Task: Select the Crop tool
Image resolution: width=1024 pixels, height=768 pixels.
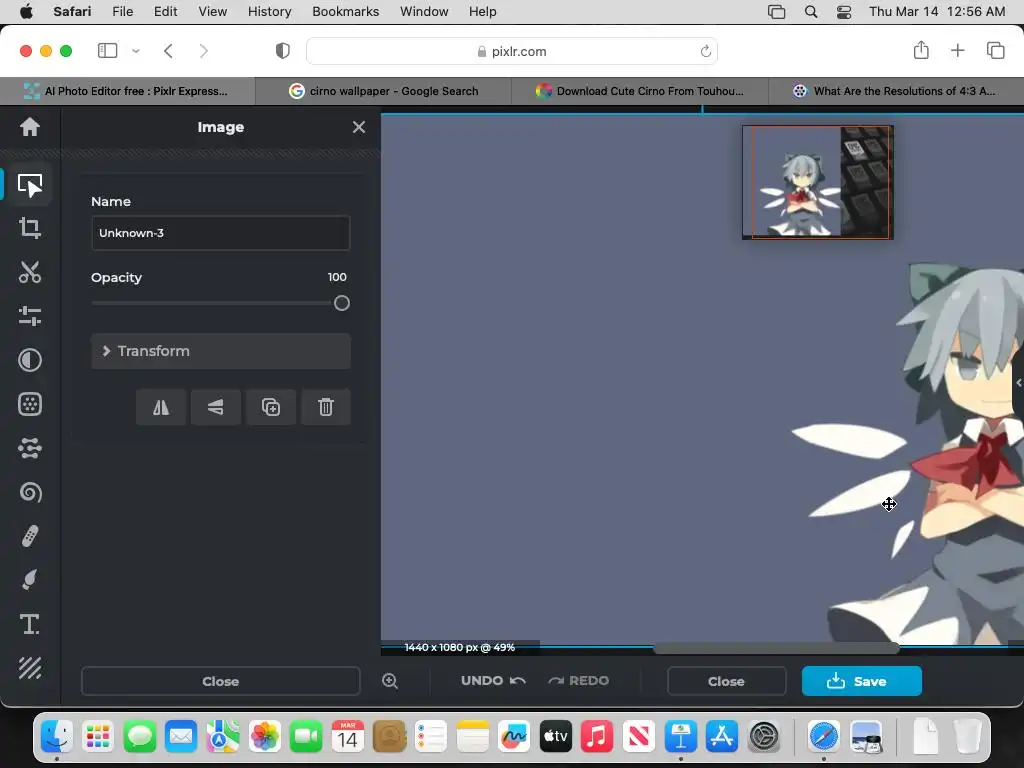Action: pyautogui.click(x=29, y=228)
